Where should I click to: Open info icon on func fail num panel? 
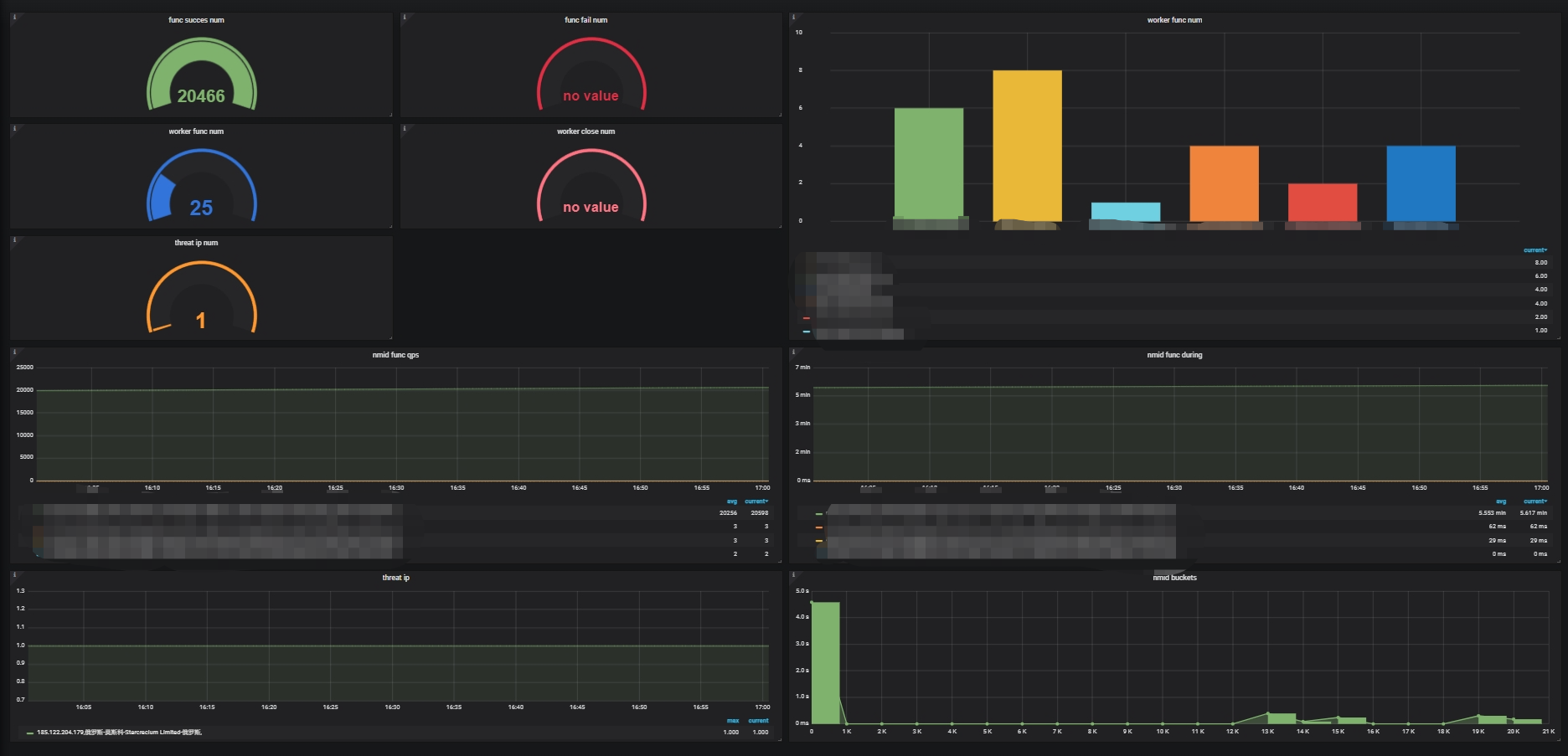tap(405, 17)
